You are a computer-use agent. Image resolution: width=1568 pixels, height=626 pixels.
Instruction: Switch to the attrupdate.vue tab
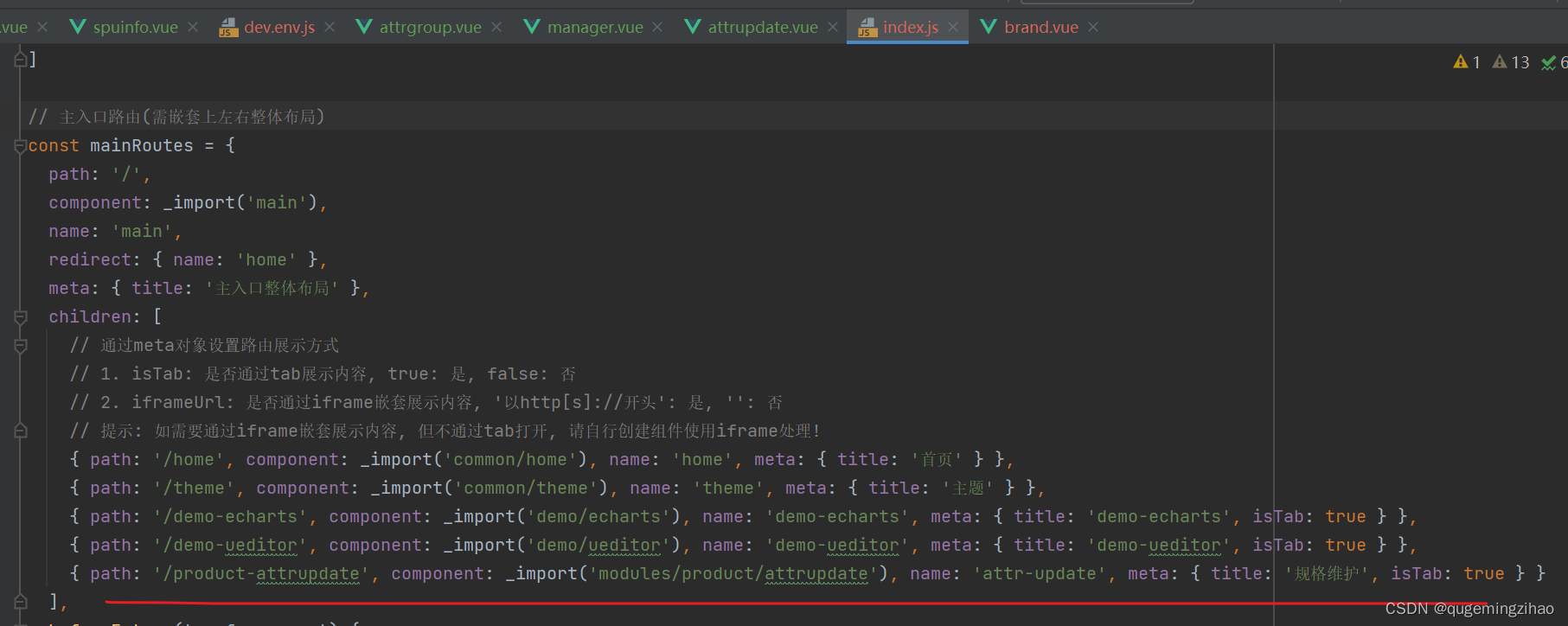[x=763, y=27]
